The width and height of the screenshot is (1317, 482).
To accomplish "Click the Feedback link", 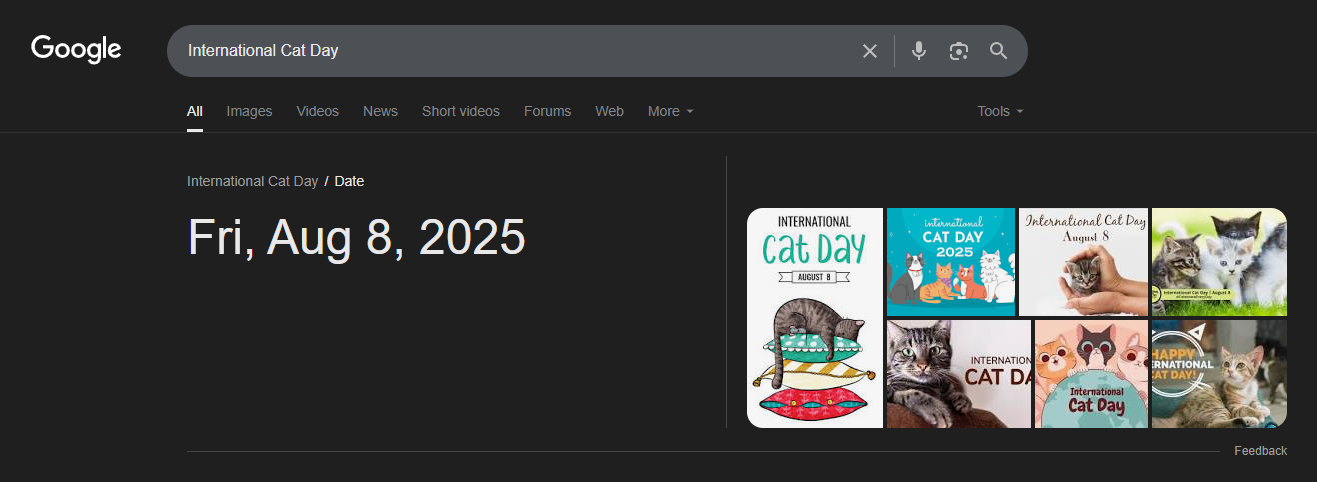I will (1260, 451).
